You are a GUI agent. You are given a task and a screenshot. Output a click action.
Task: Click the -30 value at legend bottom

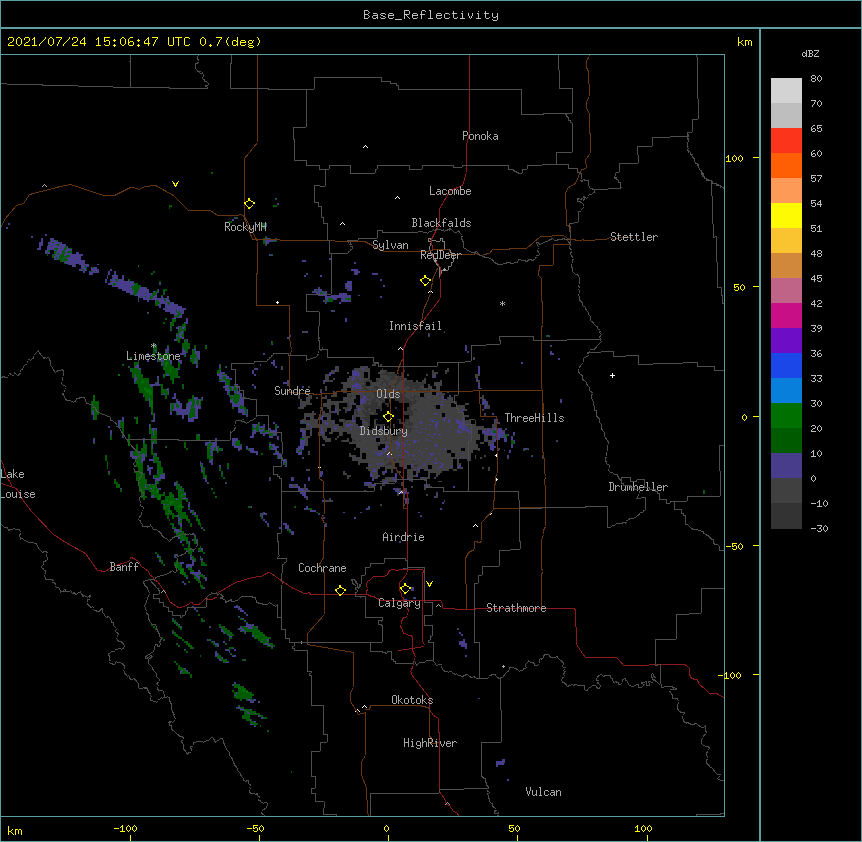point(819,528)
